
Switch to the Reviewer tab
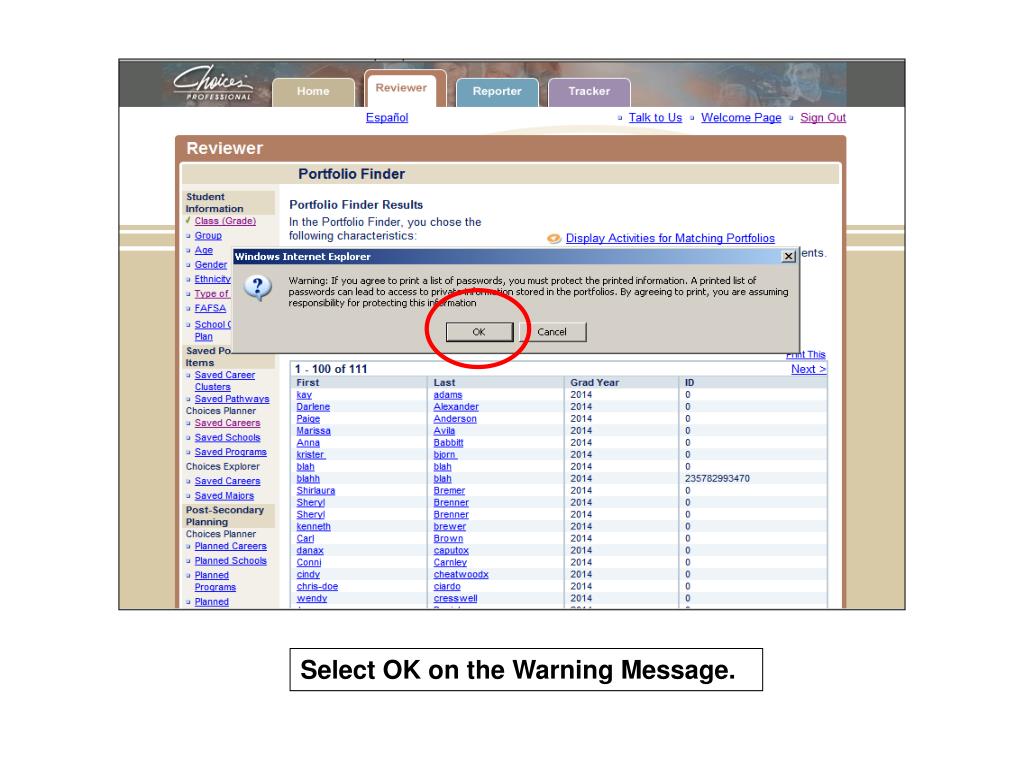402,88
